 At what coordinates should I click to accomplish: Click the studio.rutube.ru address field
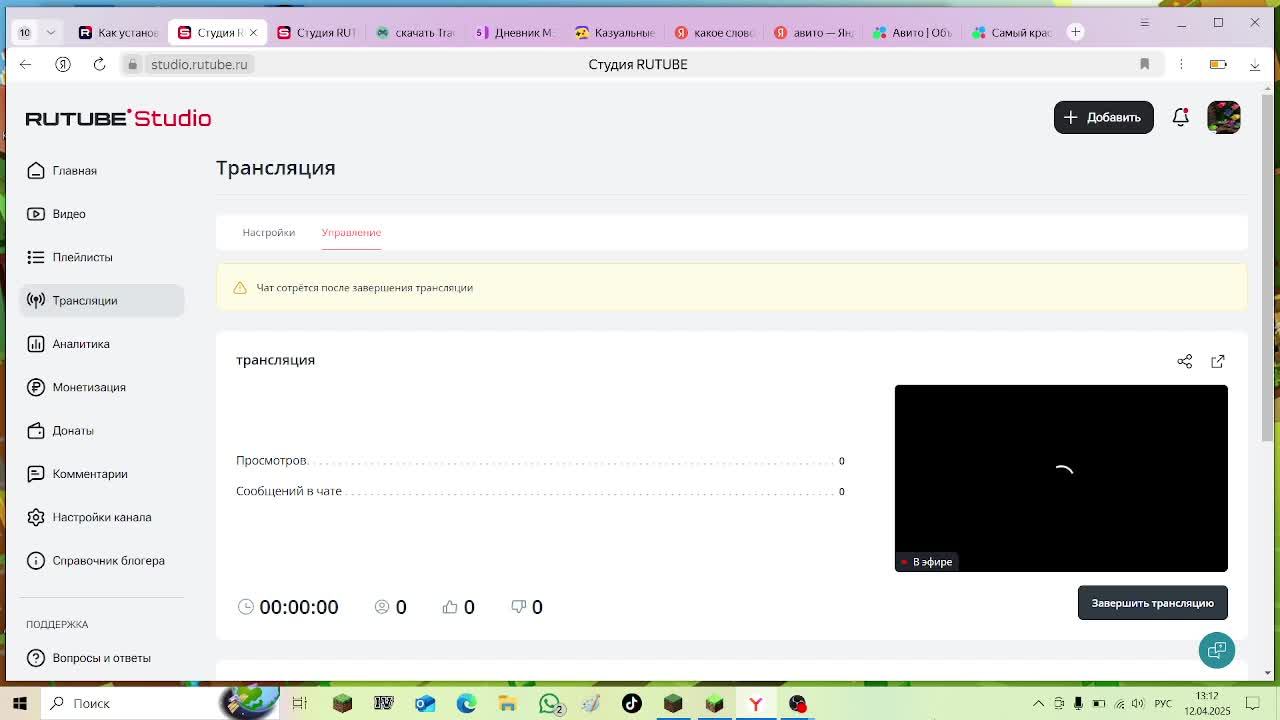tap(199, 64)
